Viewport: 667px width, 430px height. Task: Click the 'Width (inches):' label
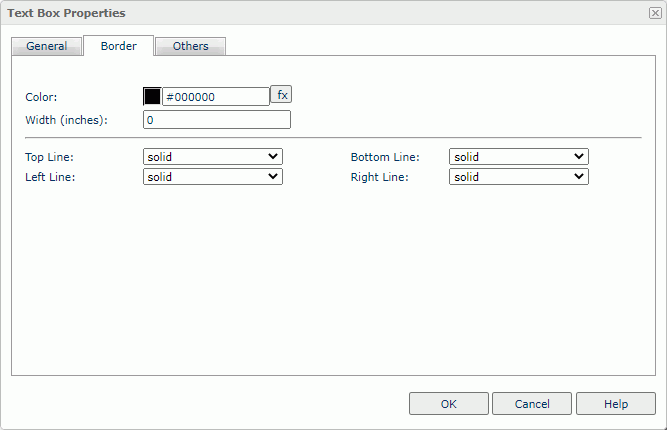[x=66, y=120]
